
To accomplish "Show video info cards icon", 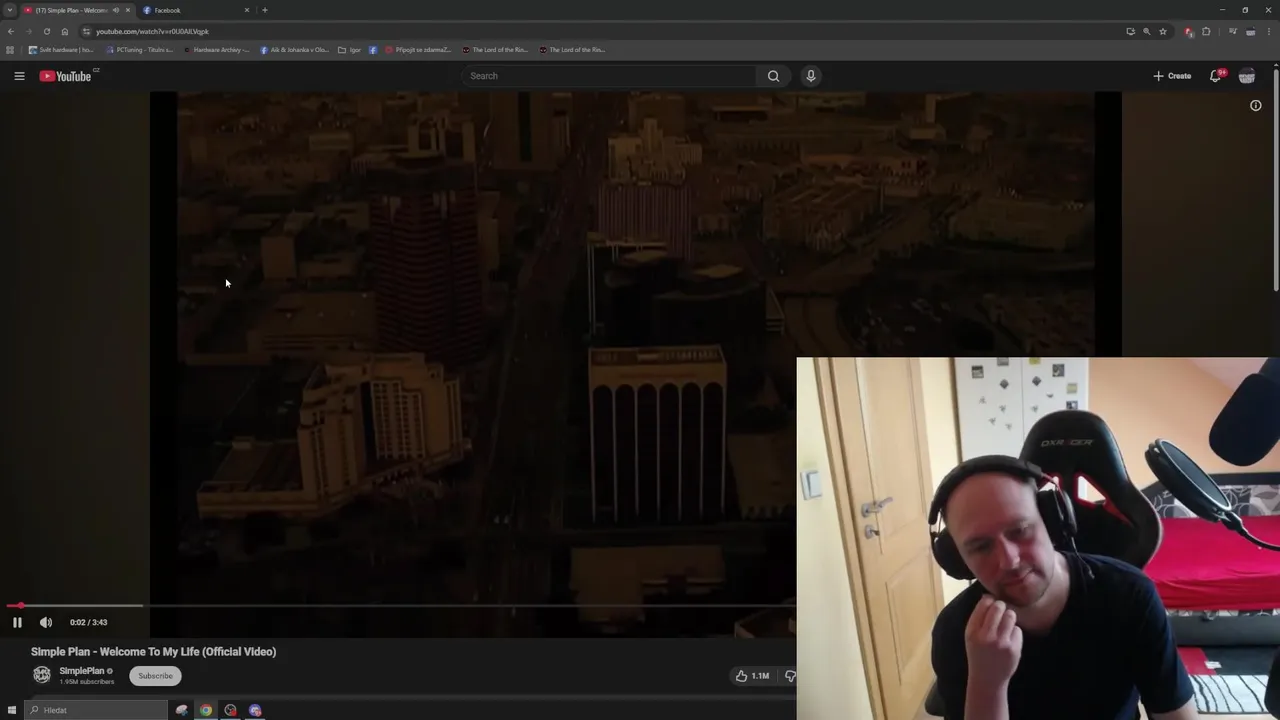I will click(x=1256, y=105).
